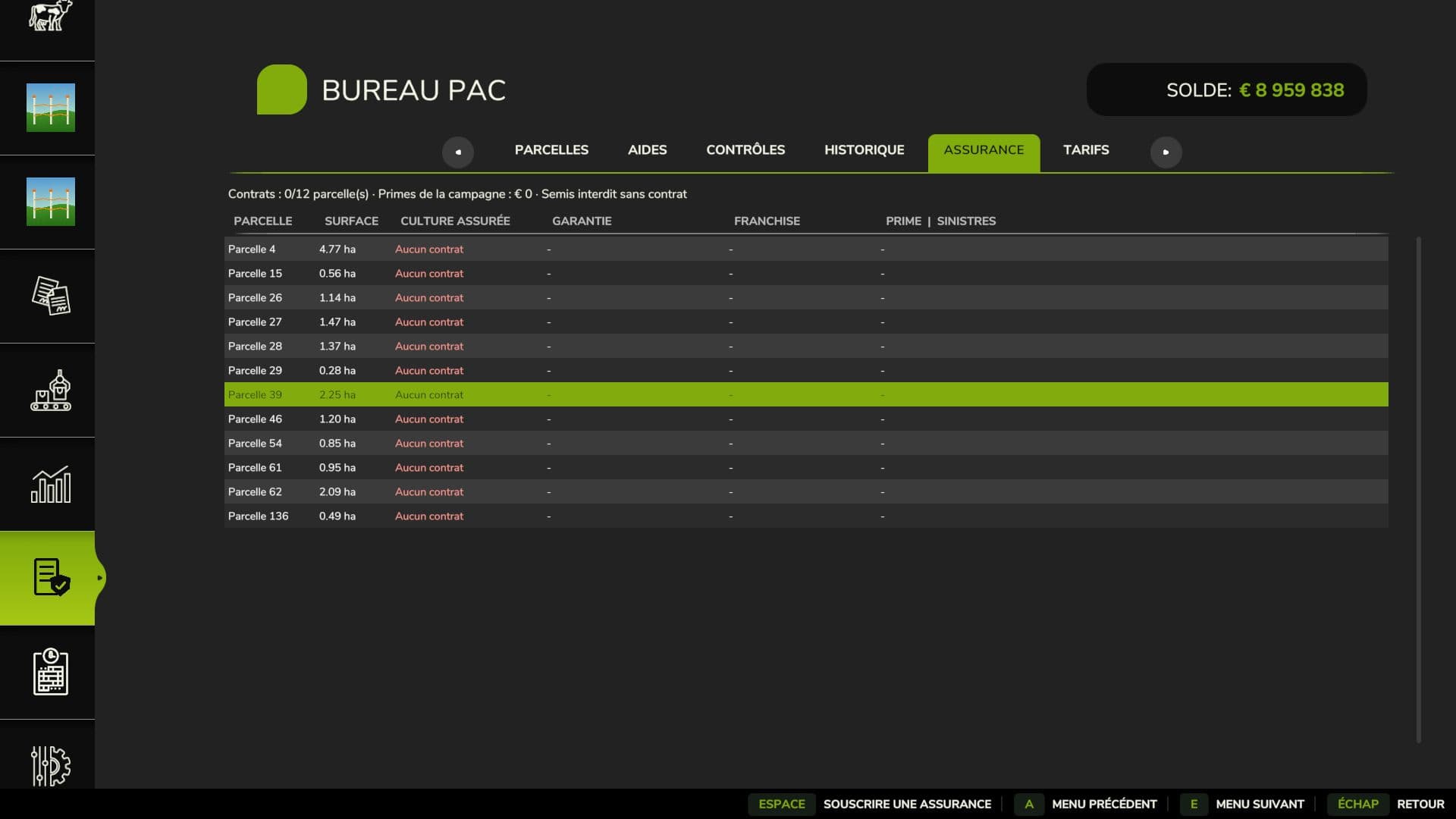Viewport: 1456px width, 819px height.
Task: Open the production chain factory sidebar icon
Action: (x=51, y=390)
